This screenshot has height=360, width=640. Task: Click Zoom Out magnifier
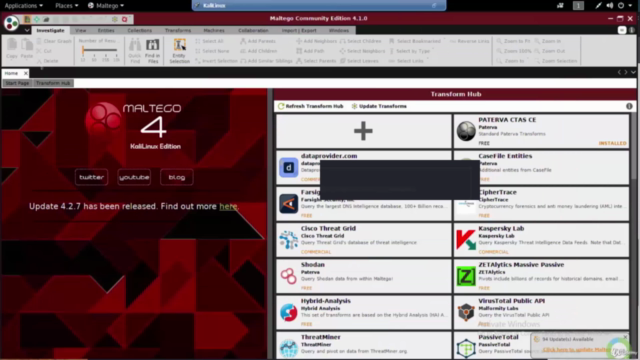tap(550, 51)
